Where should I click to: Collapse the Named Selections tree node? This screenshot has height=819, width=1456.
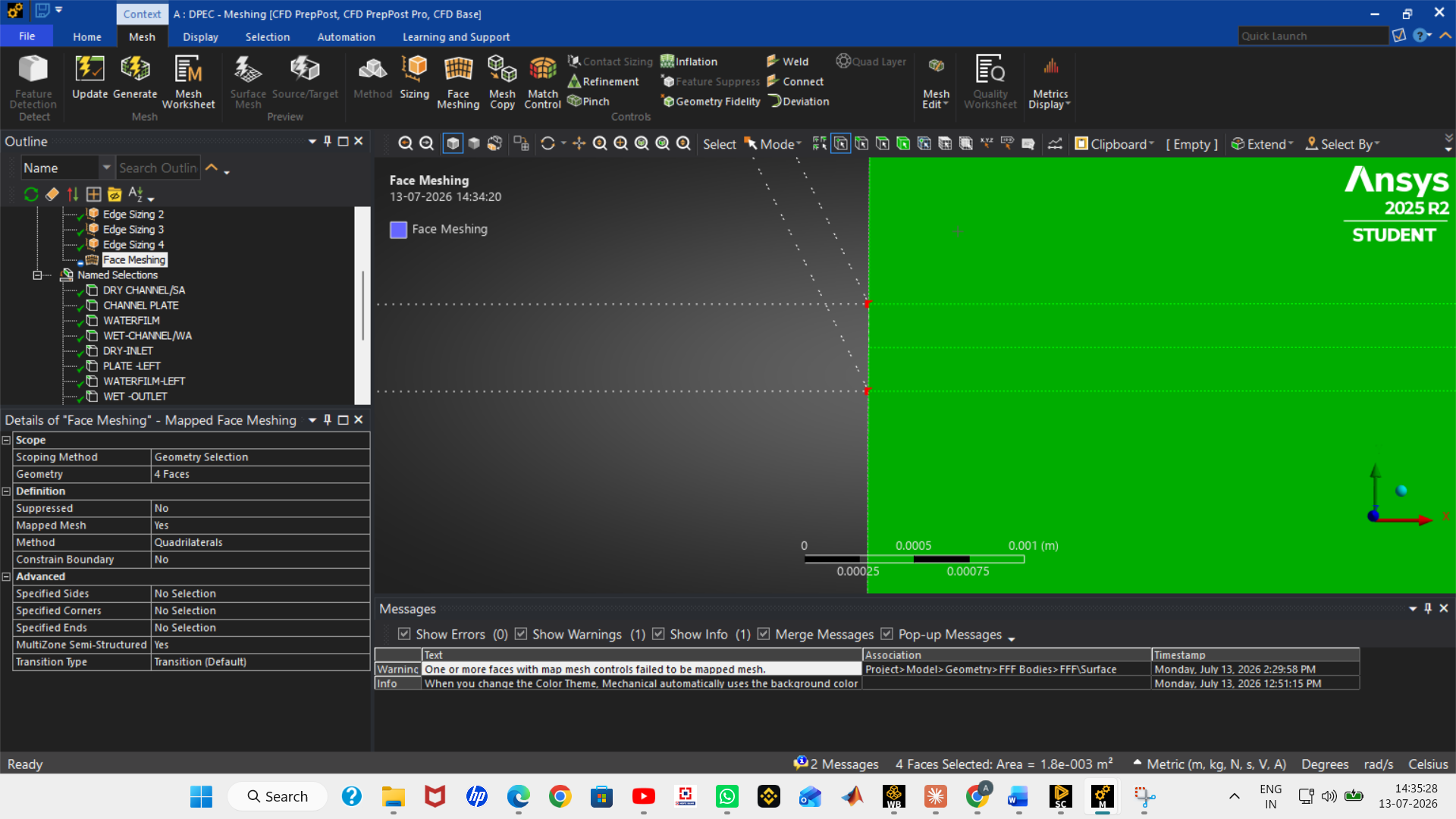click(x=37, y=275)
